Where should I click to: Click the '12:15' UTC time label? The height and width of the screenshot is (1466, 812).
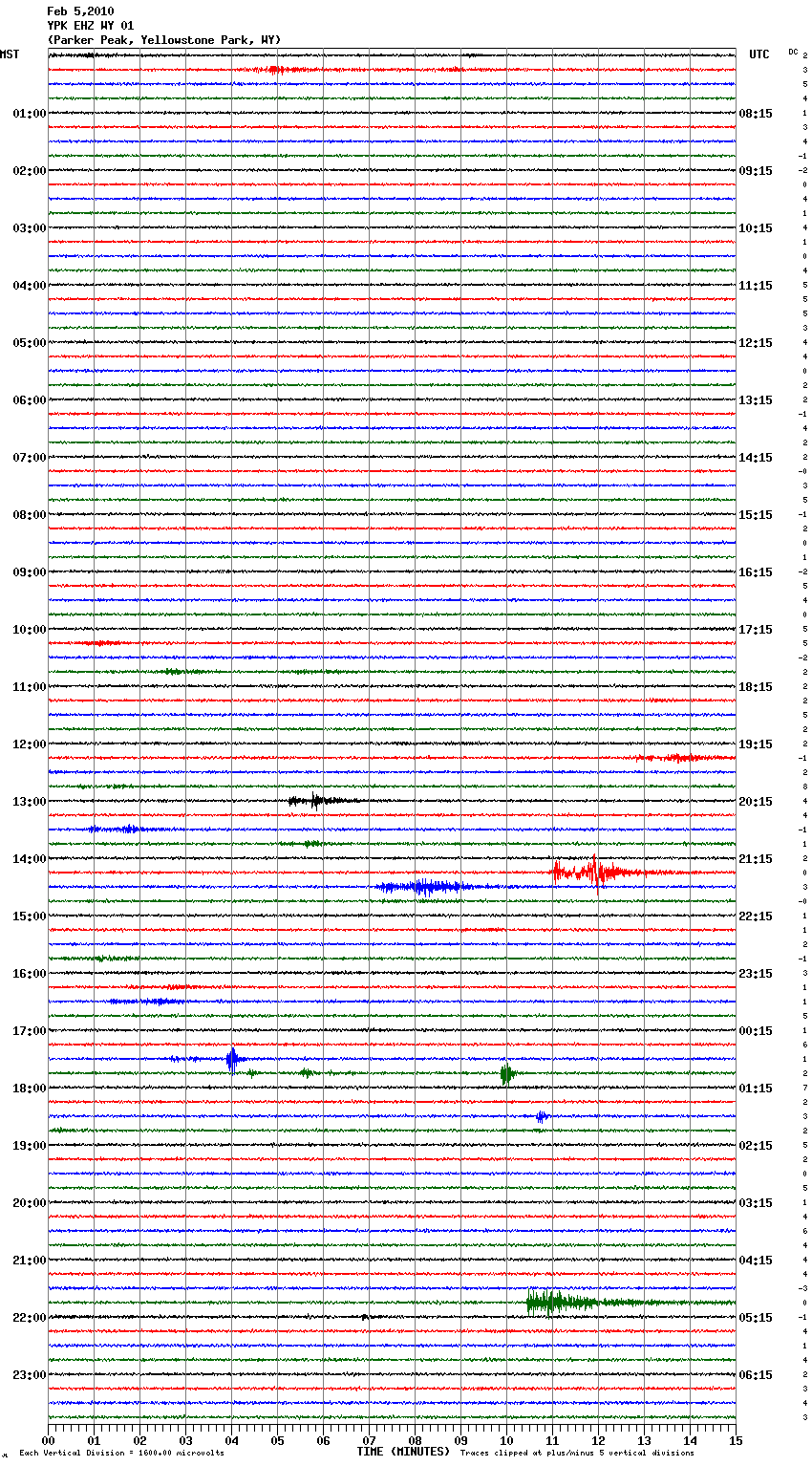(756, 343)
